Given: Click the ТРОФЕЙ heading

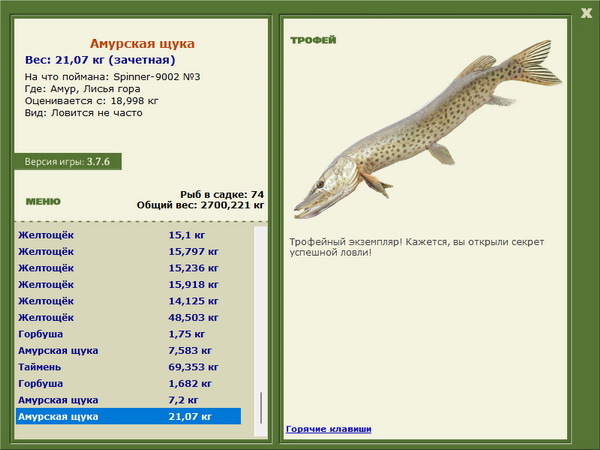Looking at the screenshot, I should (x=313, y=40).
